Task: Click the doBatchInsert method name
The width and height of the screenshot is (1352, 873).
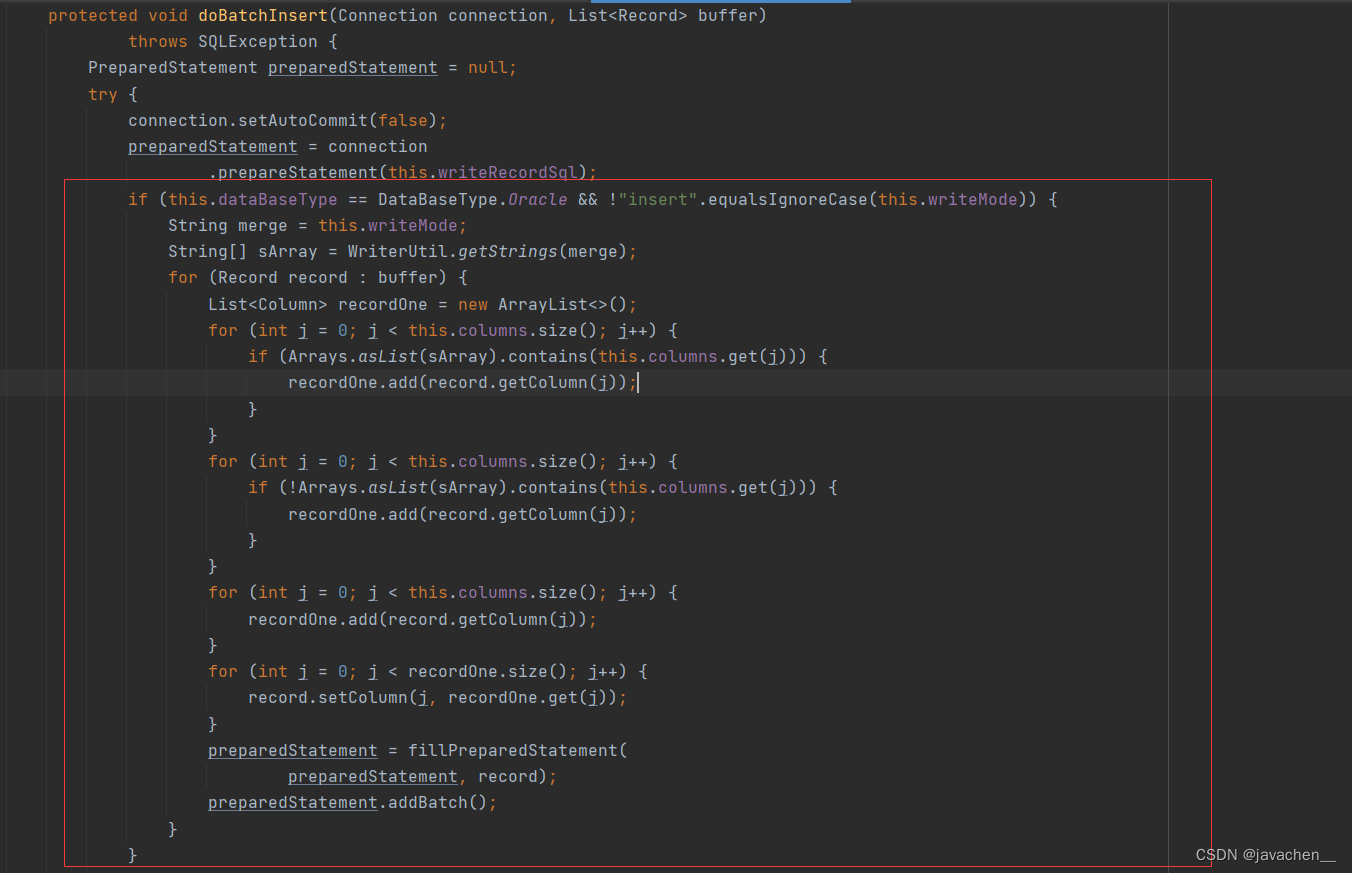Action: [261, 15]
